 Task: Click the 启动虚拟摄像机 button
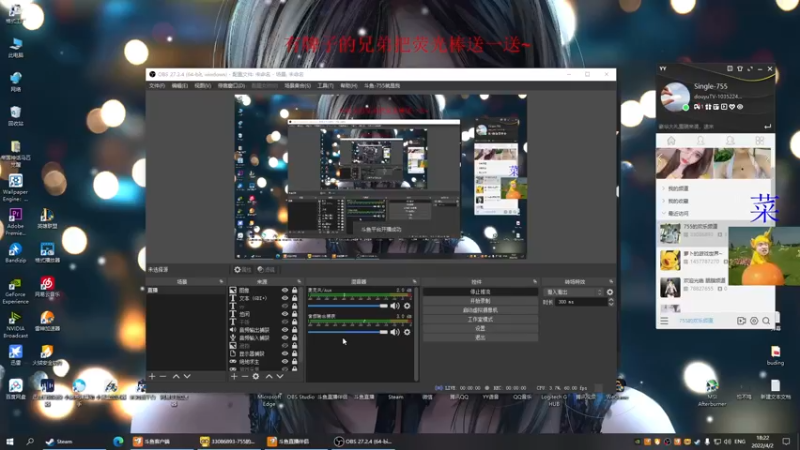click(480, 310)
